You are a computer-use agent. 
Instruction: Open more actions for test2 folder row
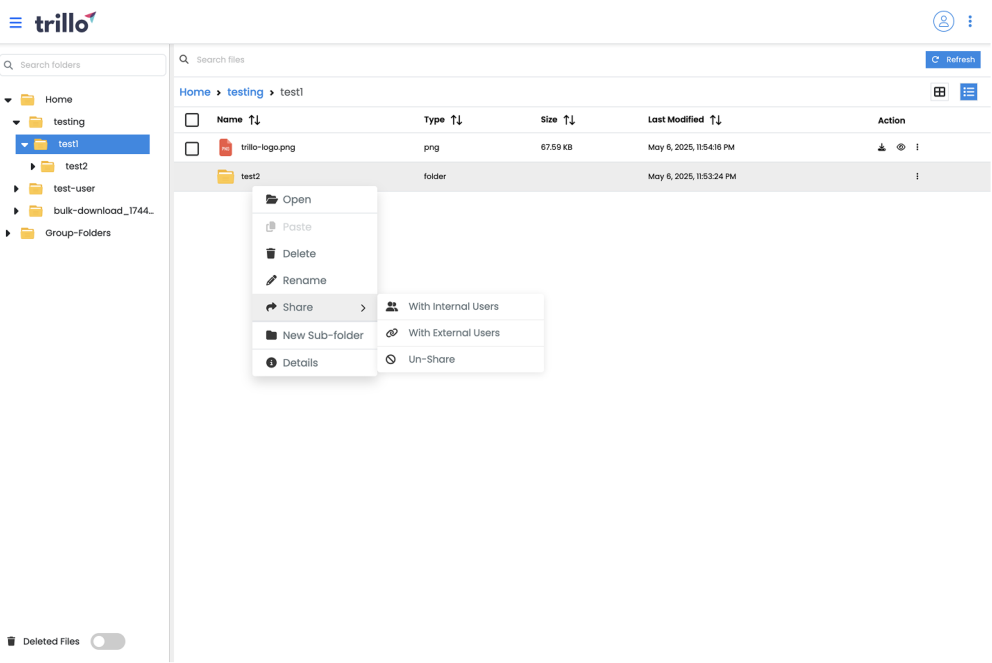click(x=917, y=177)
